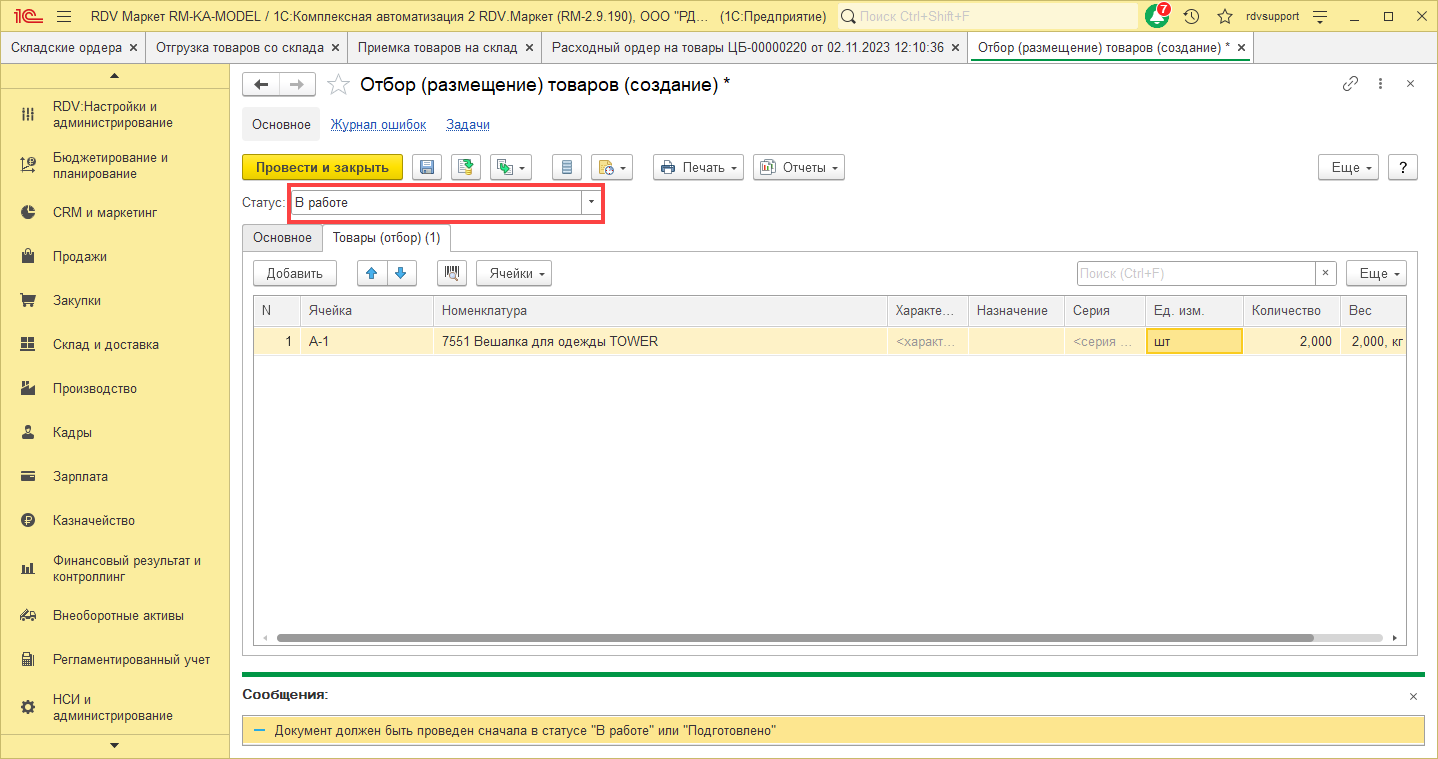Open the Печать dropdown menu
The height and width of the screenshot is (759, 1438).
click(x=698, y=168)
